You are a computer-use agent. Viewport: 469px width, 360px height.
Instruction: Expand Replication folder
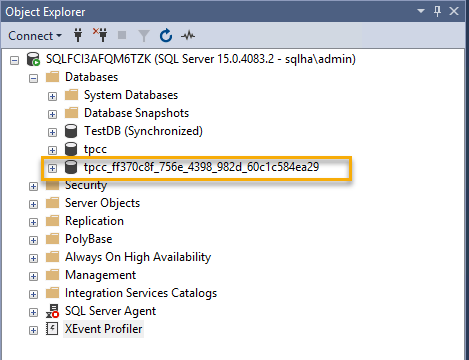coord(33,222)
